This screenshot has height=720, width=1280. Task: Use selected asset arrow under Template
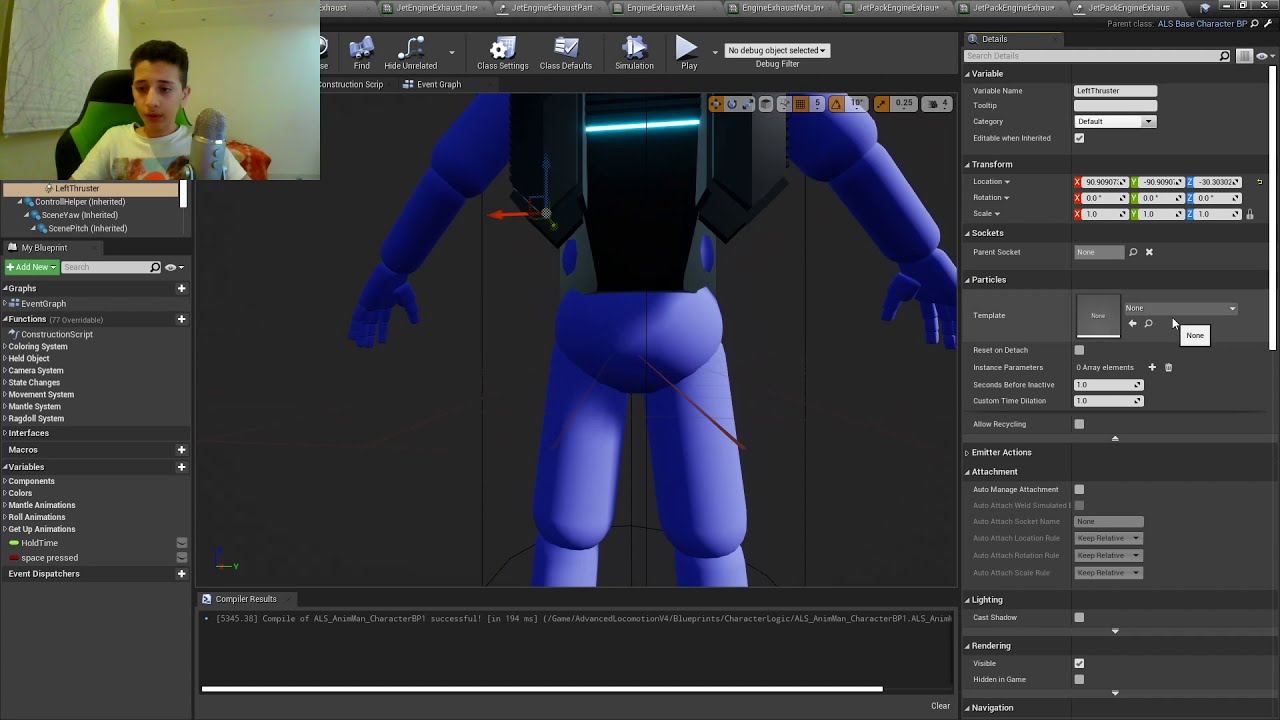(x=1132, y=323)
